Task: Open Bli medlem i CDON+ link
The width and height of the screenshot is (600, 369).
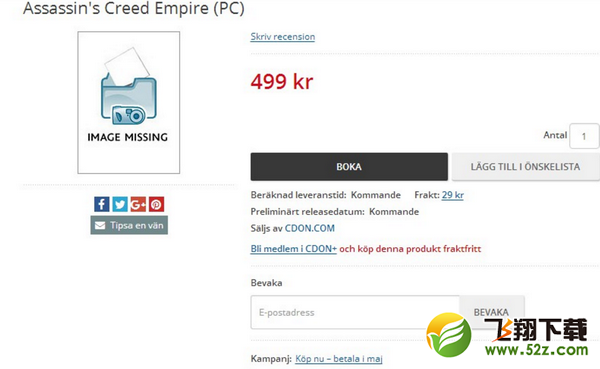Action: [293, 249]
